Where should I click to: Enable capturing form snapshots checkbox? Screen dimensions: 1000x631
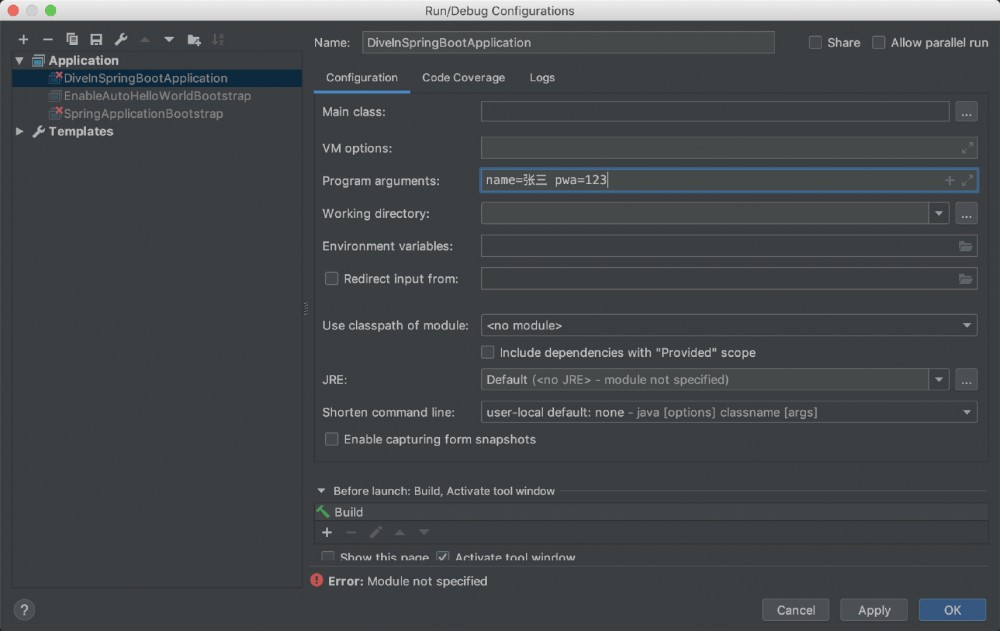coord(332,439)
